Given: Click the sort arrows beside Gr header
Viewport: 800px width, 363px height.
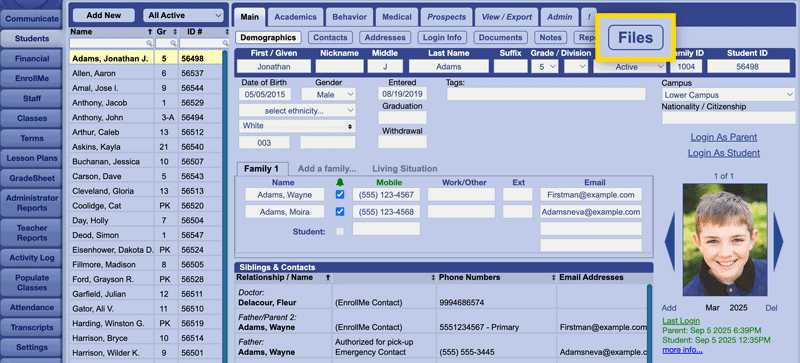Looking at the screenshot, I should [175, 32].
